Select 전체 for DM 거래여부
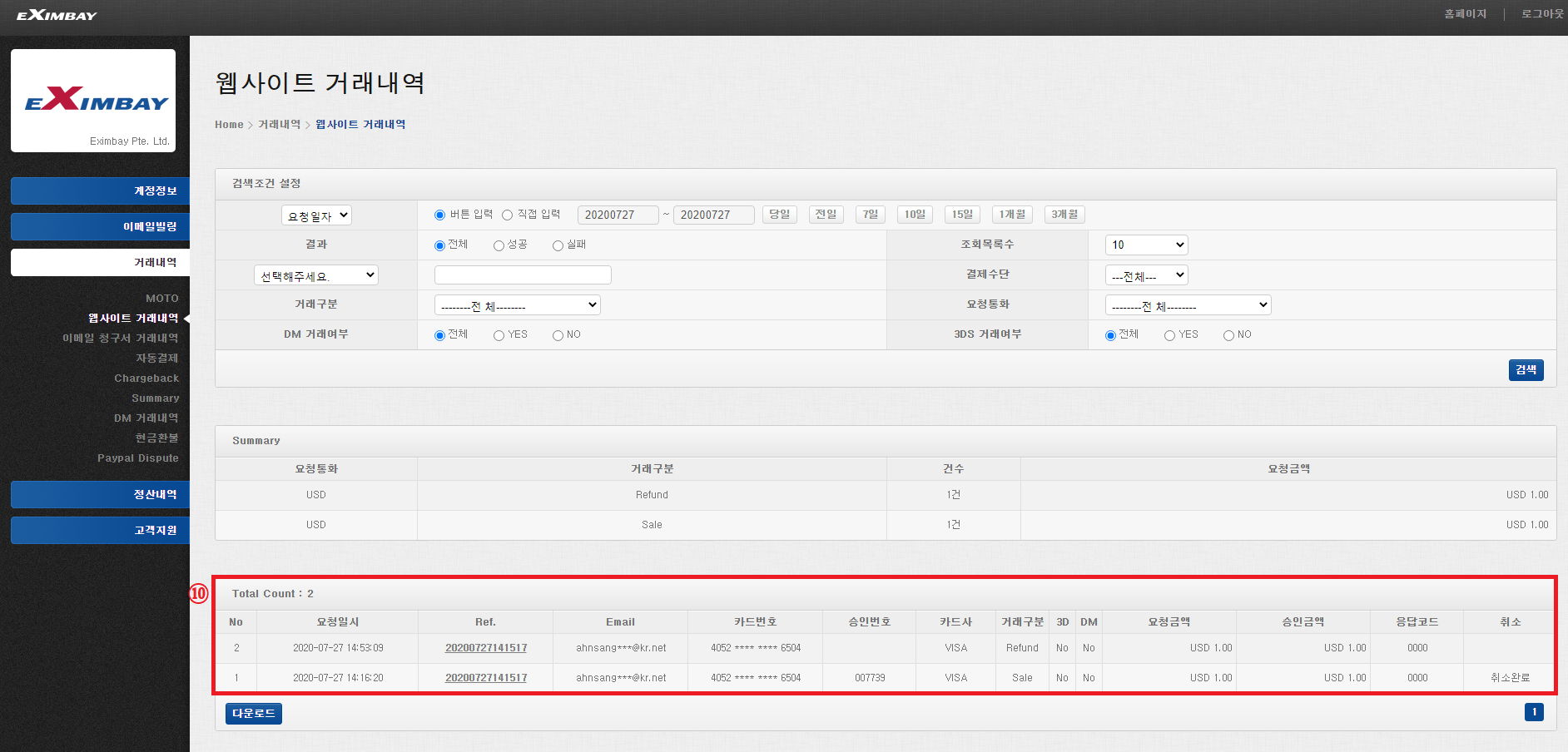Viewport: 1568px width, 752px height. tap(439, 335)
